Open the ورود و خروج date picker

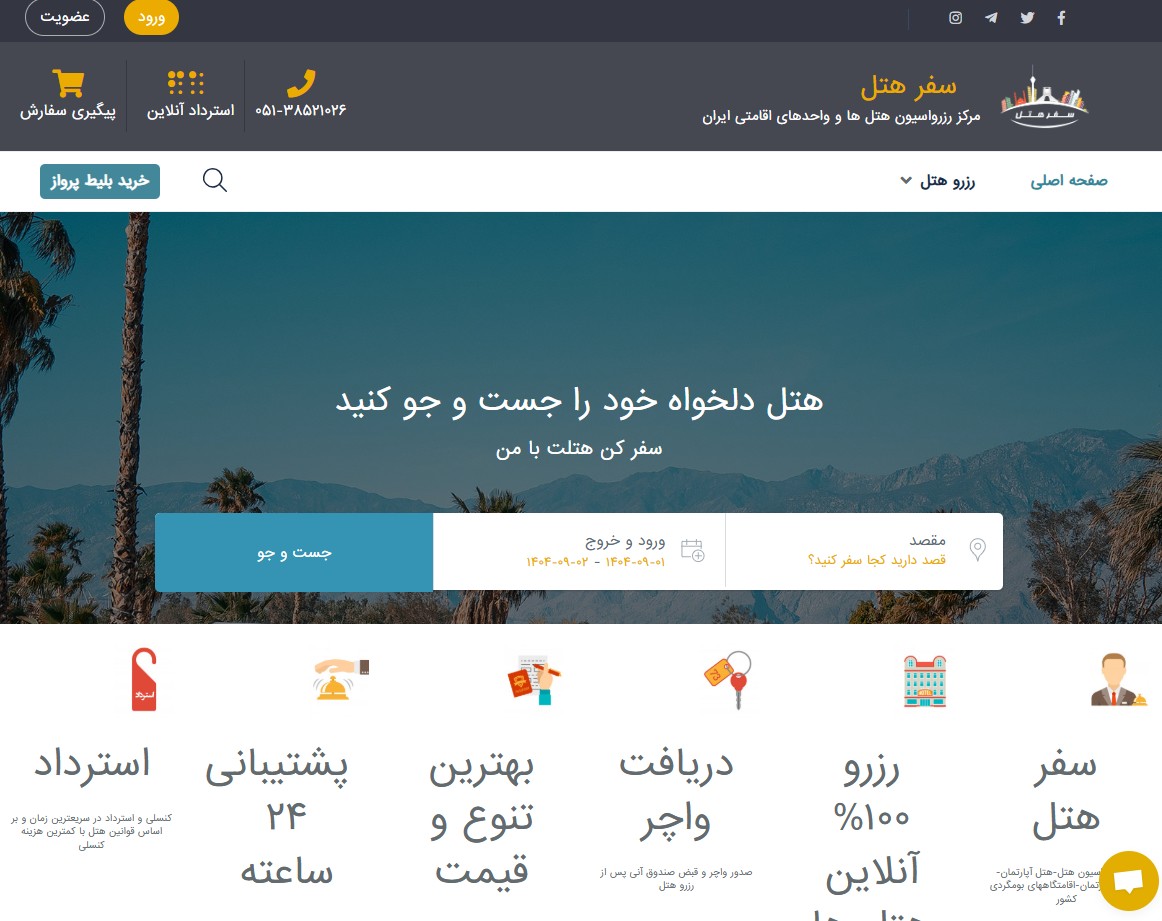580,551
